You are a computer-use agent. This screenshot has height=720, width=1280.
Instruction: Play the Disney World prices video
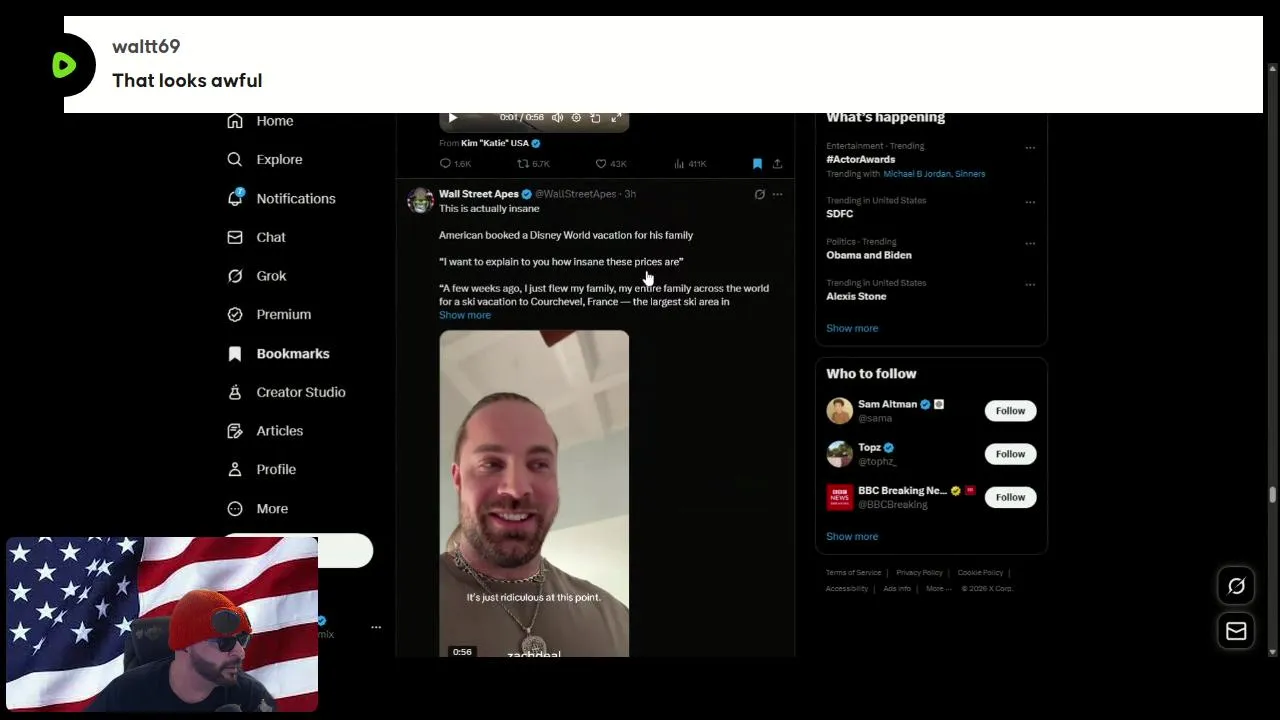click(x=534, y=493)
